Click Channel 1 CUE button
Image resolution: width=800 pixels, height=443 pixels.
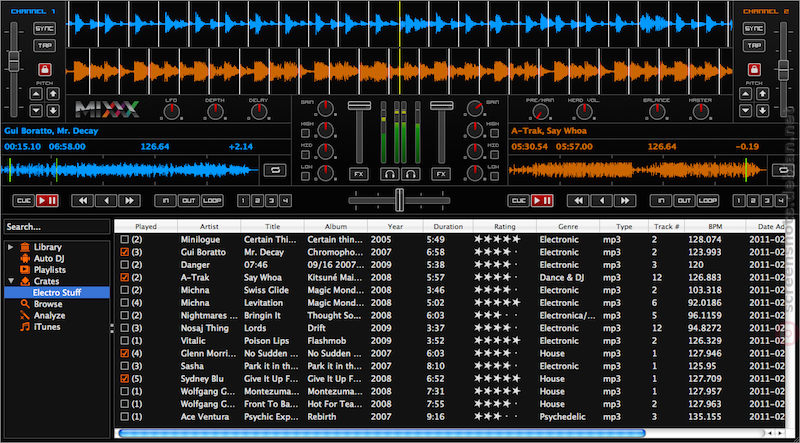point(23,201)
